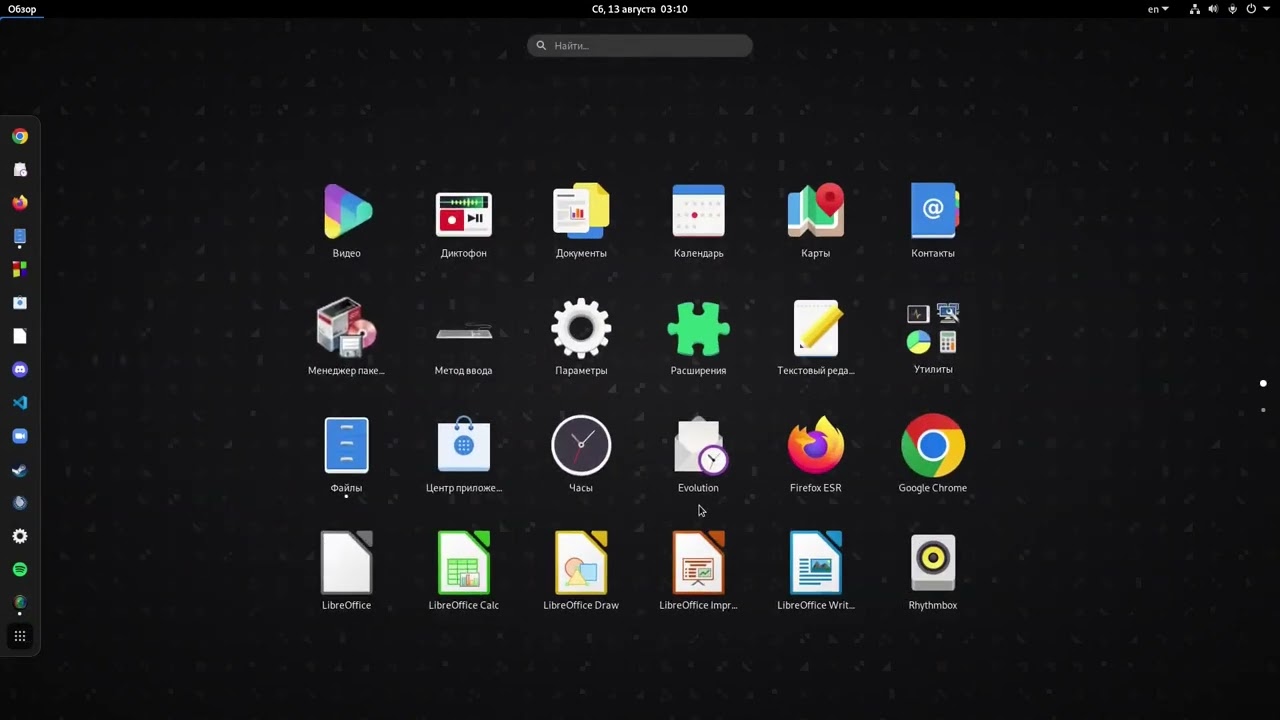1280x720 pixels.
Task: Click Firefox icon in the dock
Action: (x=20, y=203)
